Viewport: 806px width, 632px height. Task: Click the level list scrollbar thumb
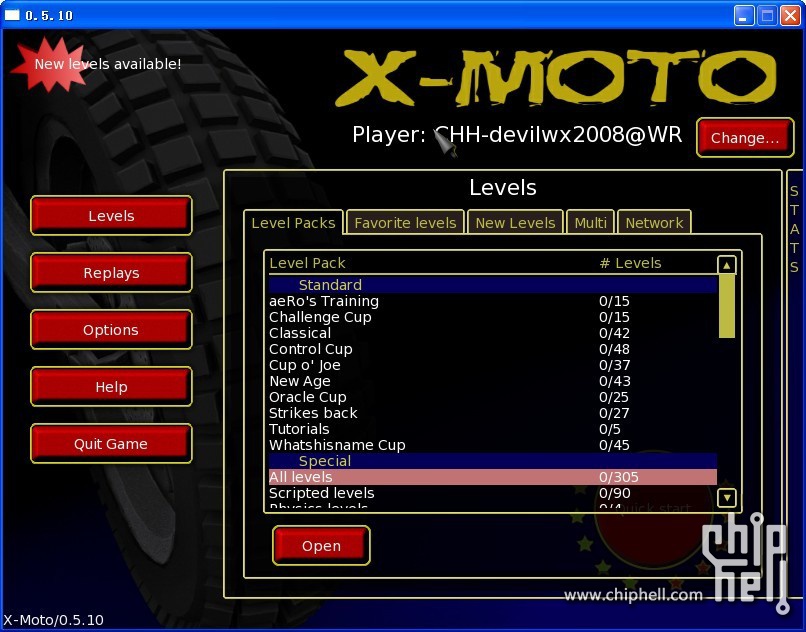click(726, 306)
